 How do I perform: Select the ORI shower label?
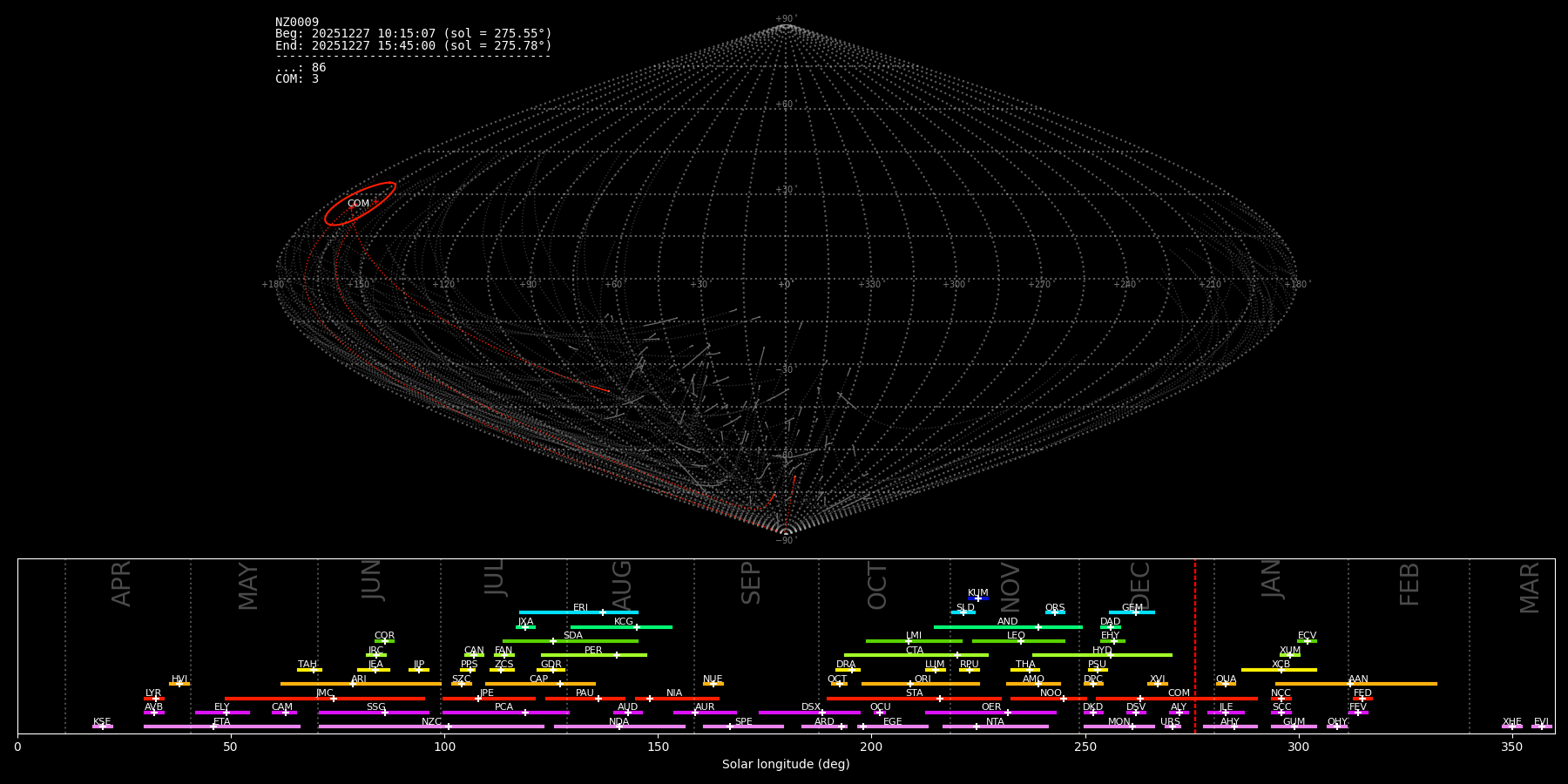923,679
